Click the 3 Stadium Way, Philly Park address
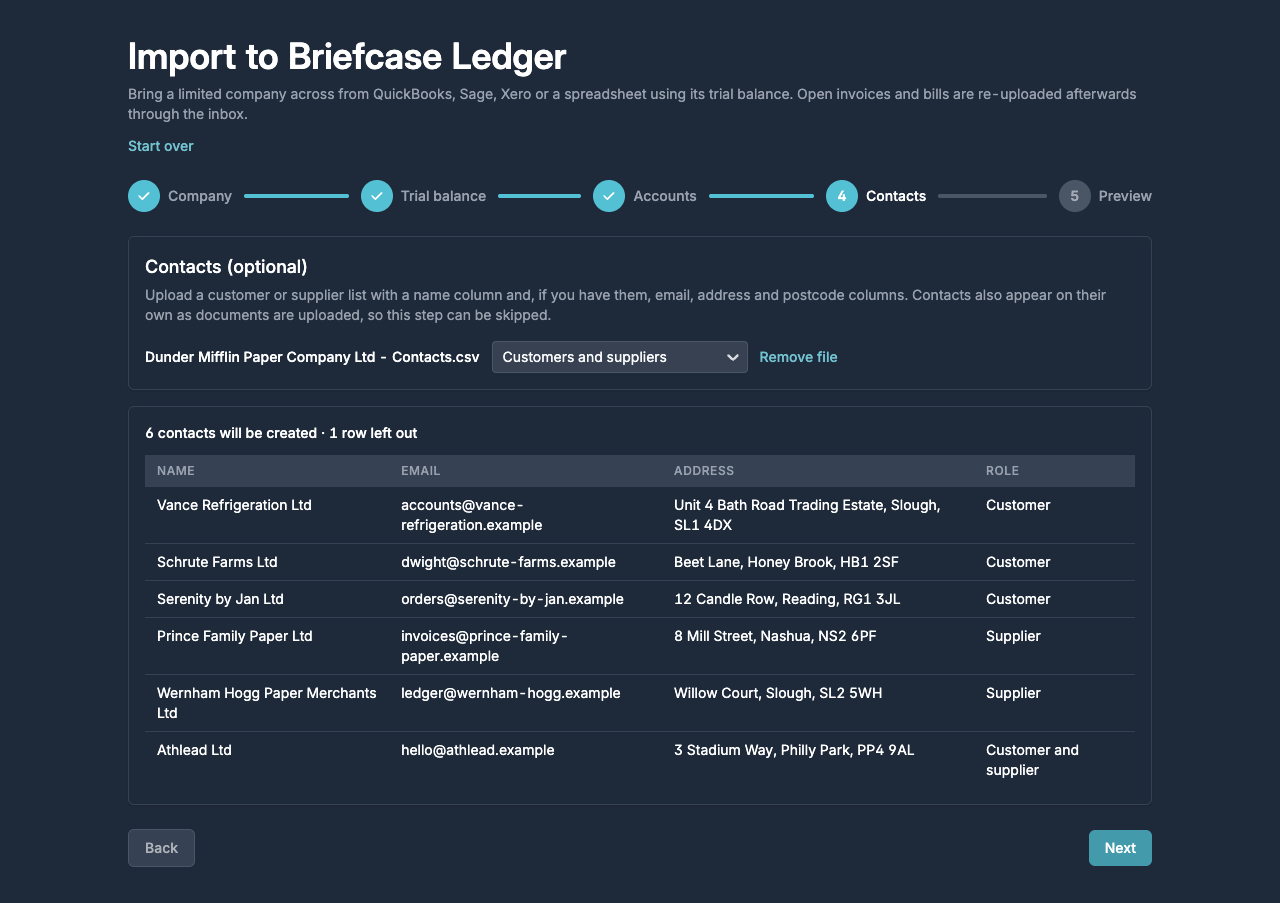The image size is (1280, 903). click(x=794, y=750)
